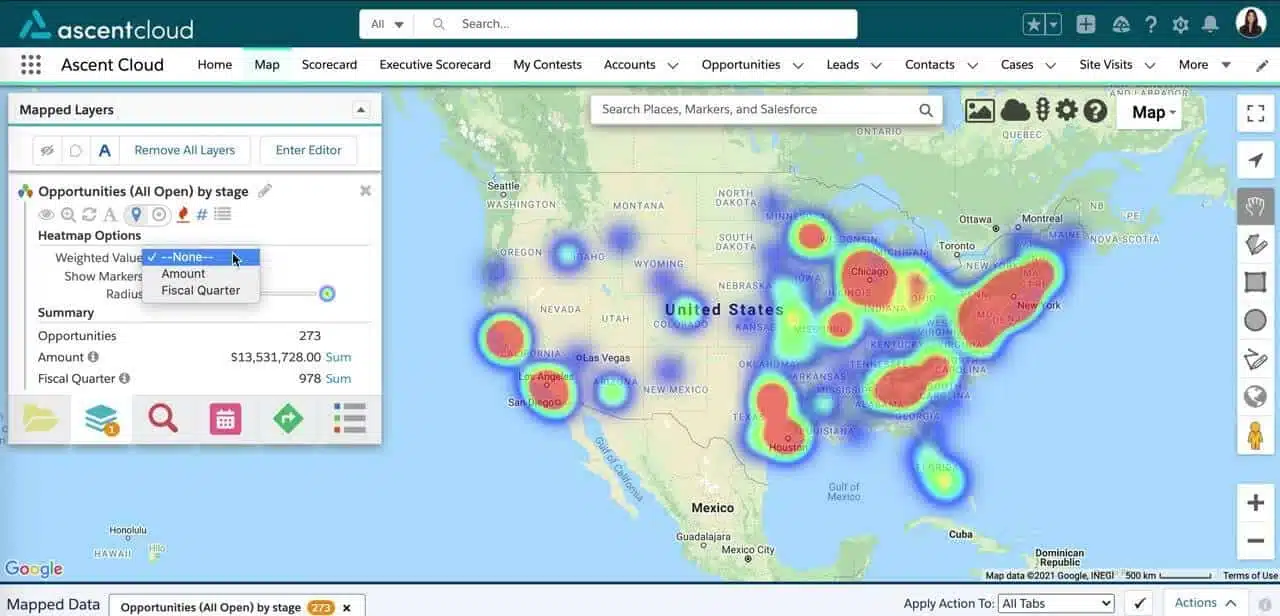Open map settings gear icon

click(x=1067, y=110)
